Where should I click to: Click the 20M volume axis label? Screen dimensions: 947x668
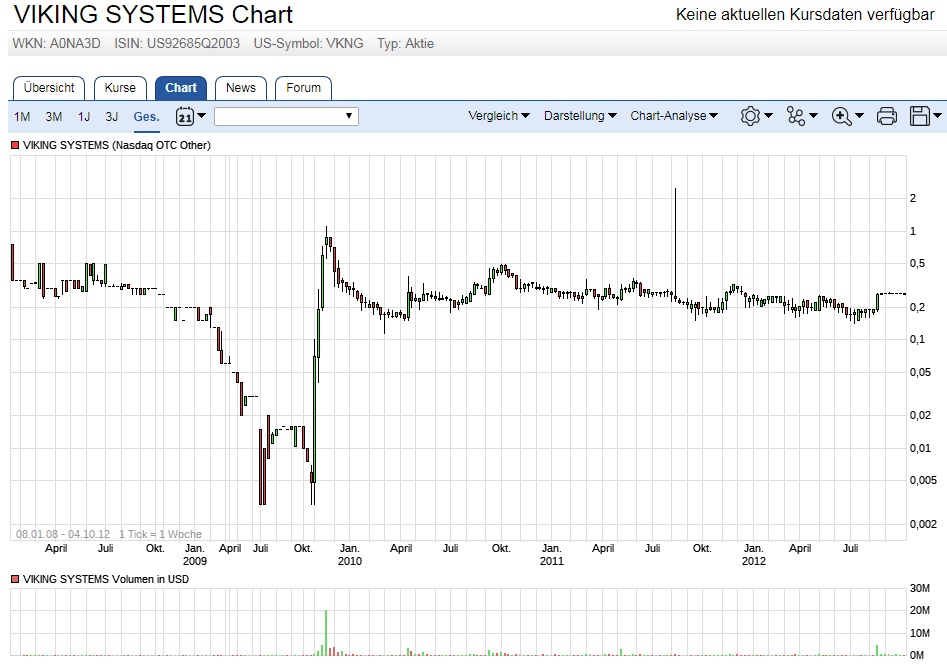point(920,610)
